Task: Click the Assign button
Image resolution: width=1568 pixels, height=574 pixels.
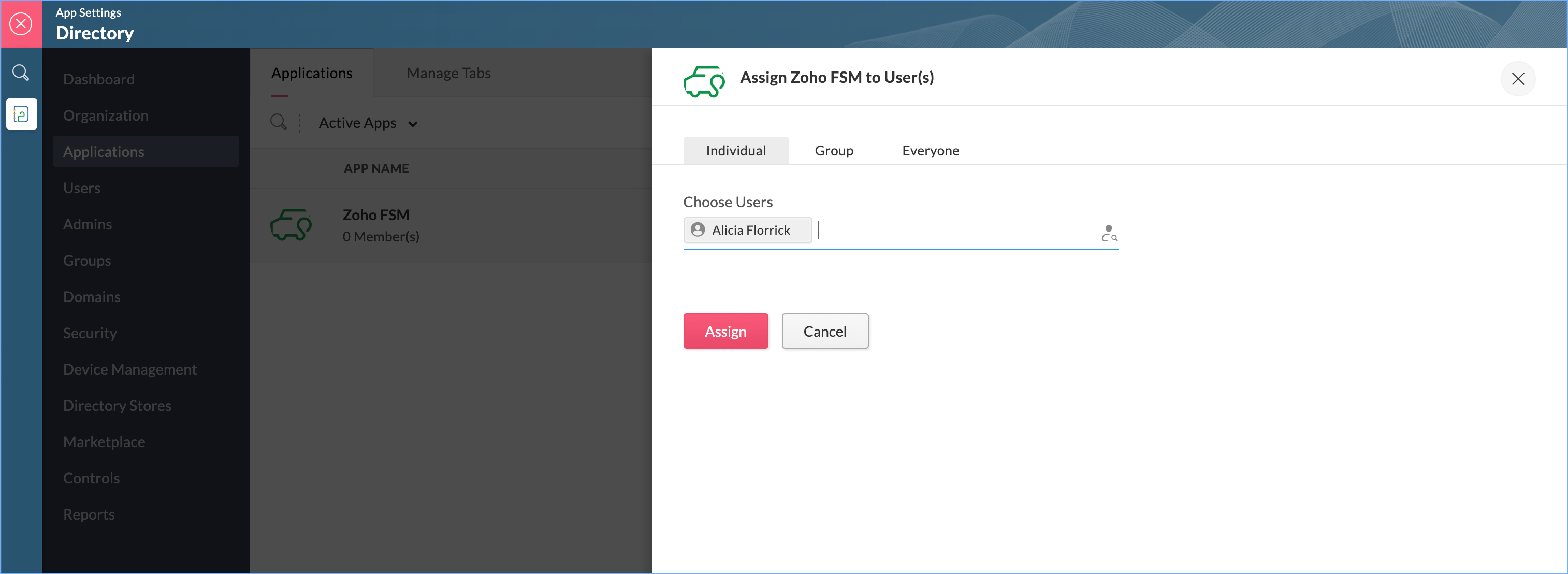Action: pos(725,331)
